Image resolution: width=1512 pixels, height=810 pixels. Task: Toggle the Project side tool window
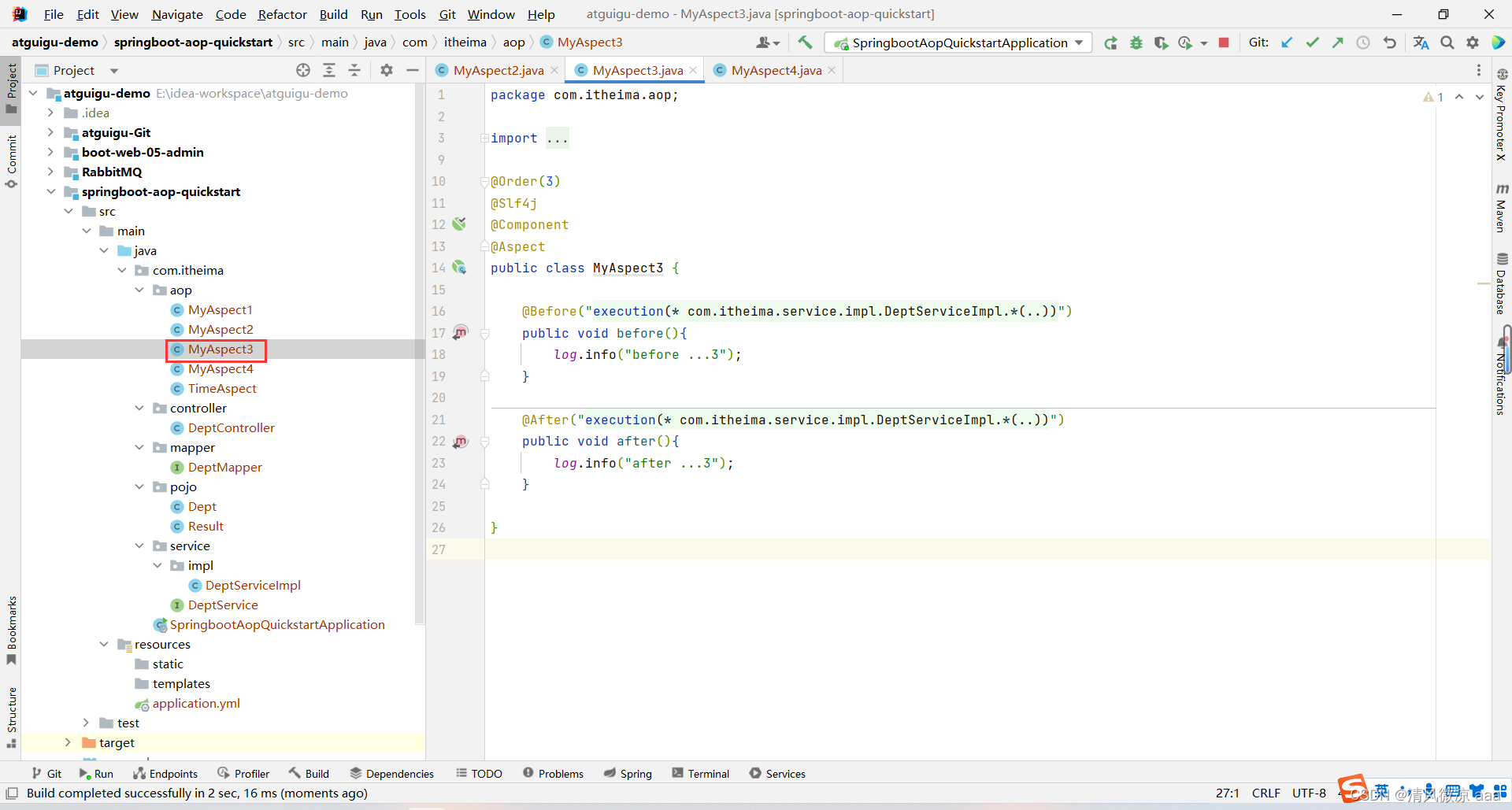click(x=11, y=87)
